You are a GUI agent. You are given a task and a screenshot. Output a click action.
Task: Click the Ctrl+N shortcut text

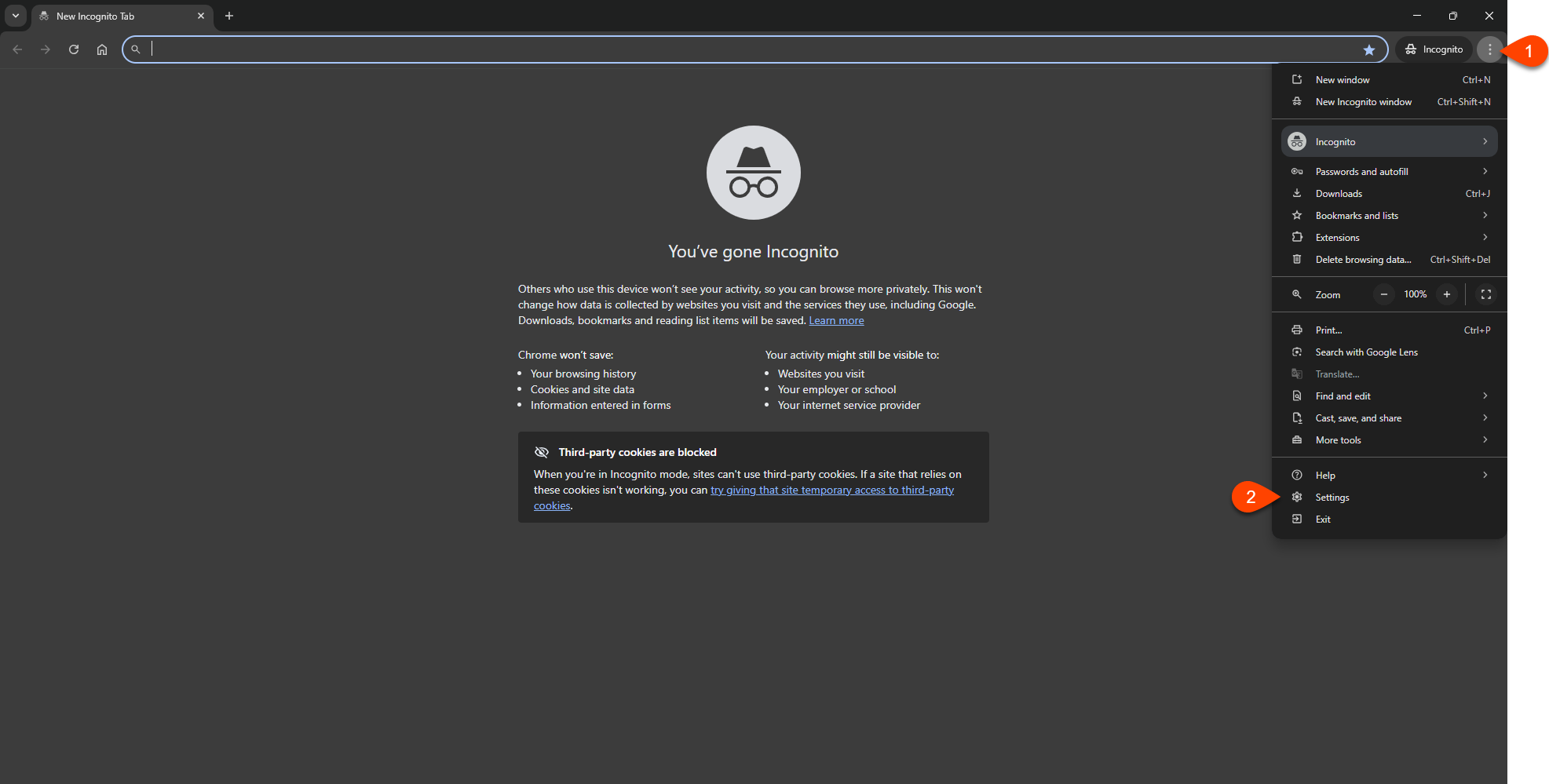point(1476,80)
